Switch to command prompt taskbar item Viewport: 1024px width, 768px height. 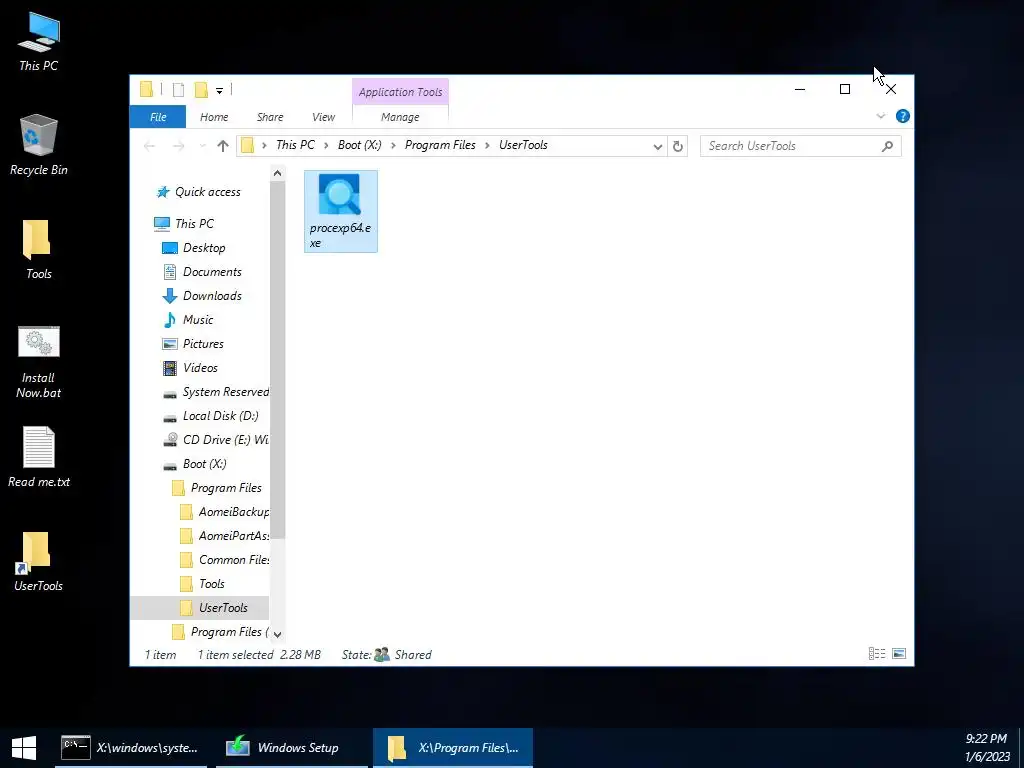pyautogui.click(x=131, y=748)
